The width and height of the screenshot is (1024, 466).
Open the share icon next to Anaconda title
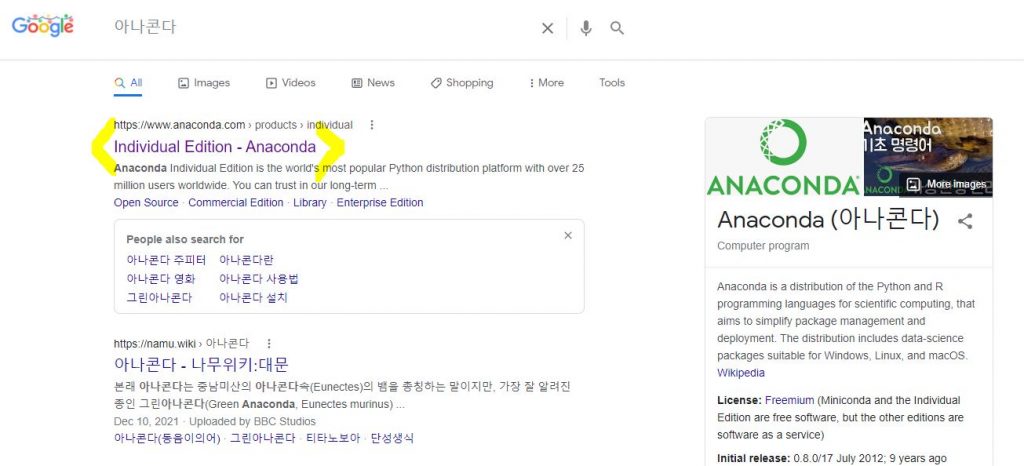(x=965, y=221)
